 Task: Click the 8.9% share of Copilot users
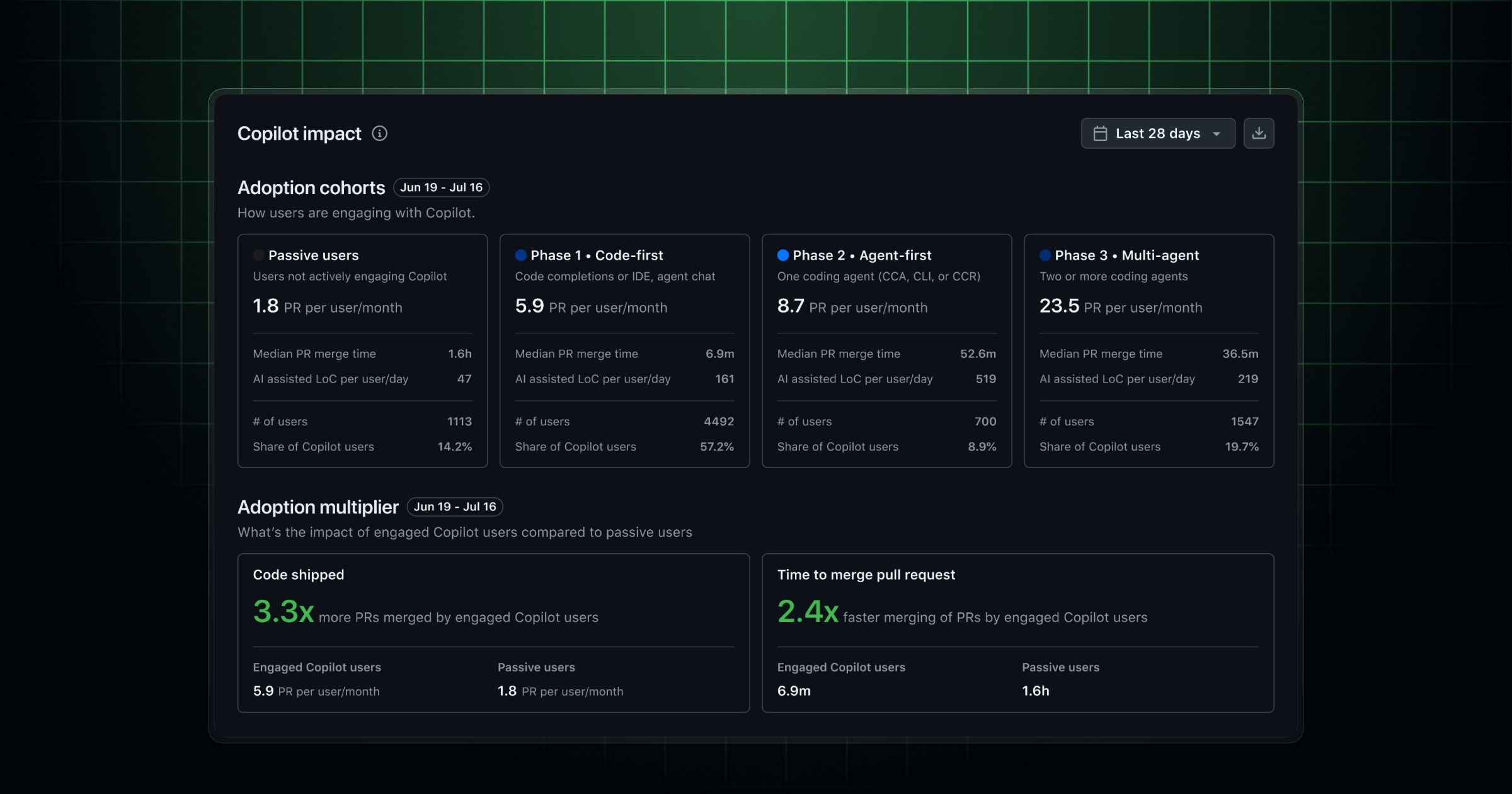(x=982, y=447)
